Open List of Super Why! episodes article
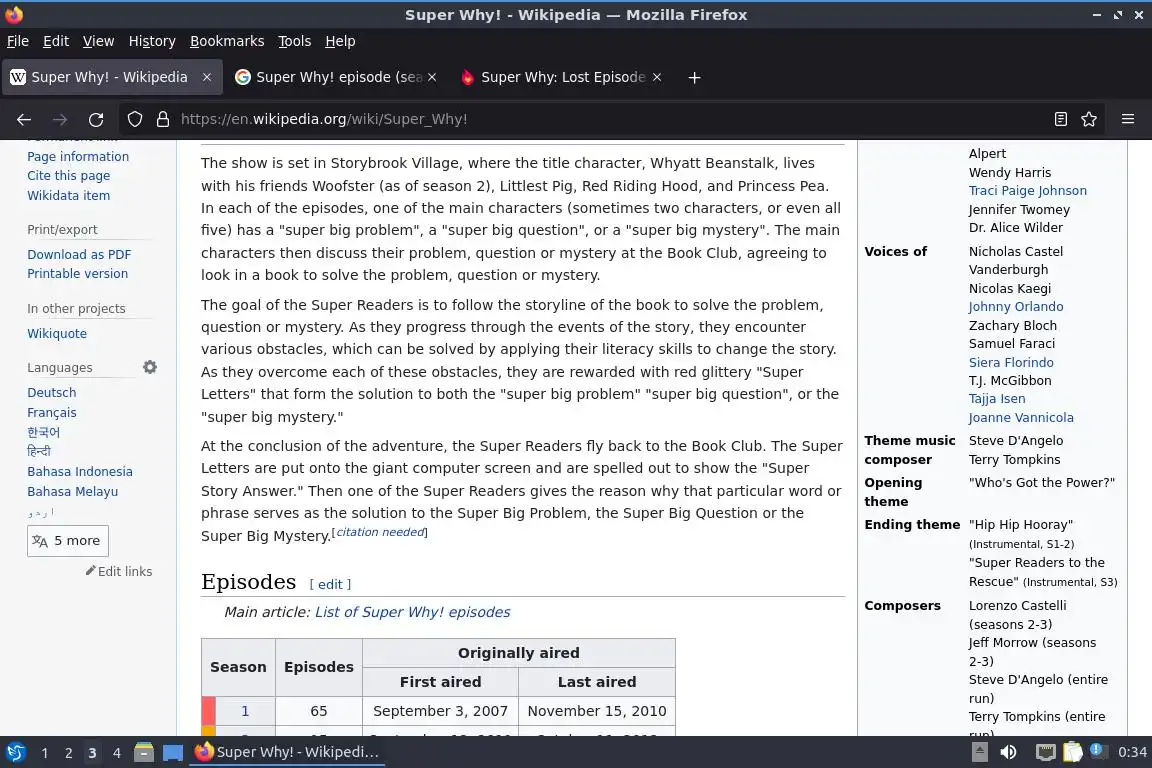1152x768 pixels. coord(412,612)
